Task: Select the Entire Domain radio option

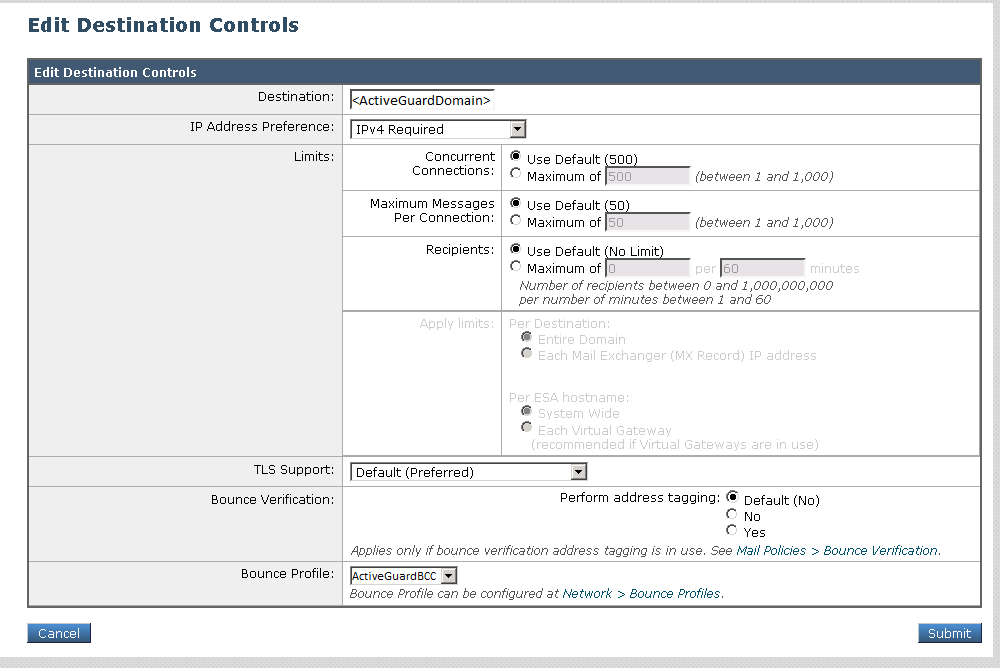Action: point(526,337)
